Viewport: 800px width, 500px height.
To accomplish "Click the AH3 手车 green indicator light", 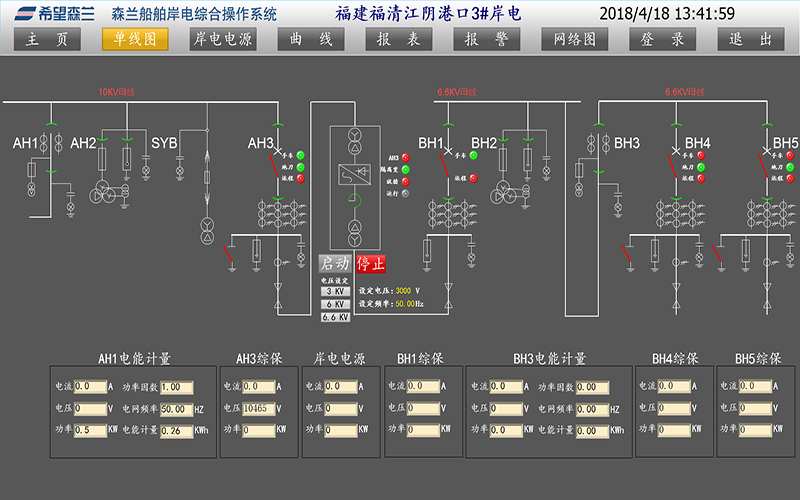I will pos(301,156).
